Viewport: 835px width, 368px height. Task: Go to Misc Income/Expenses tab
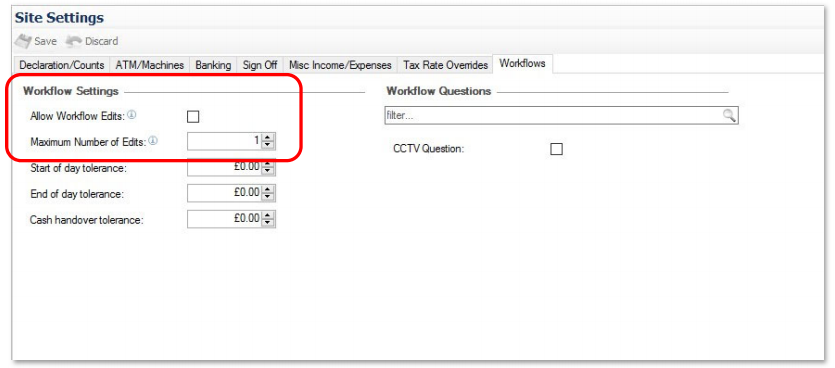coord(340,65)
